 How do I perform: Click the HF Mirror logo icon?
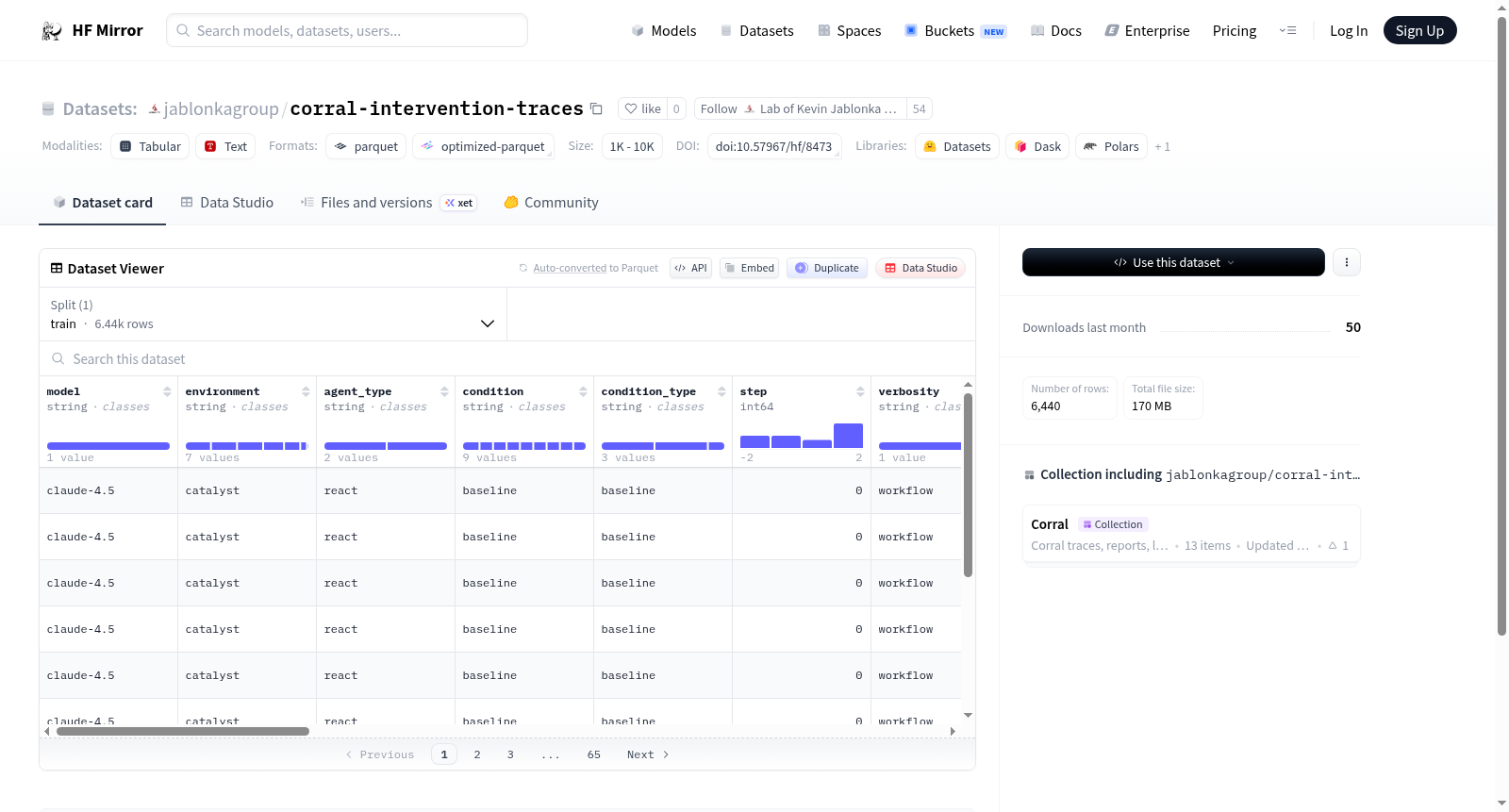tap(52, 31)
